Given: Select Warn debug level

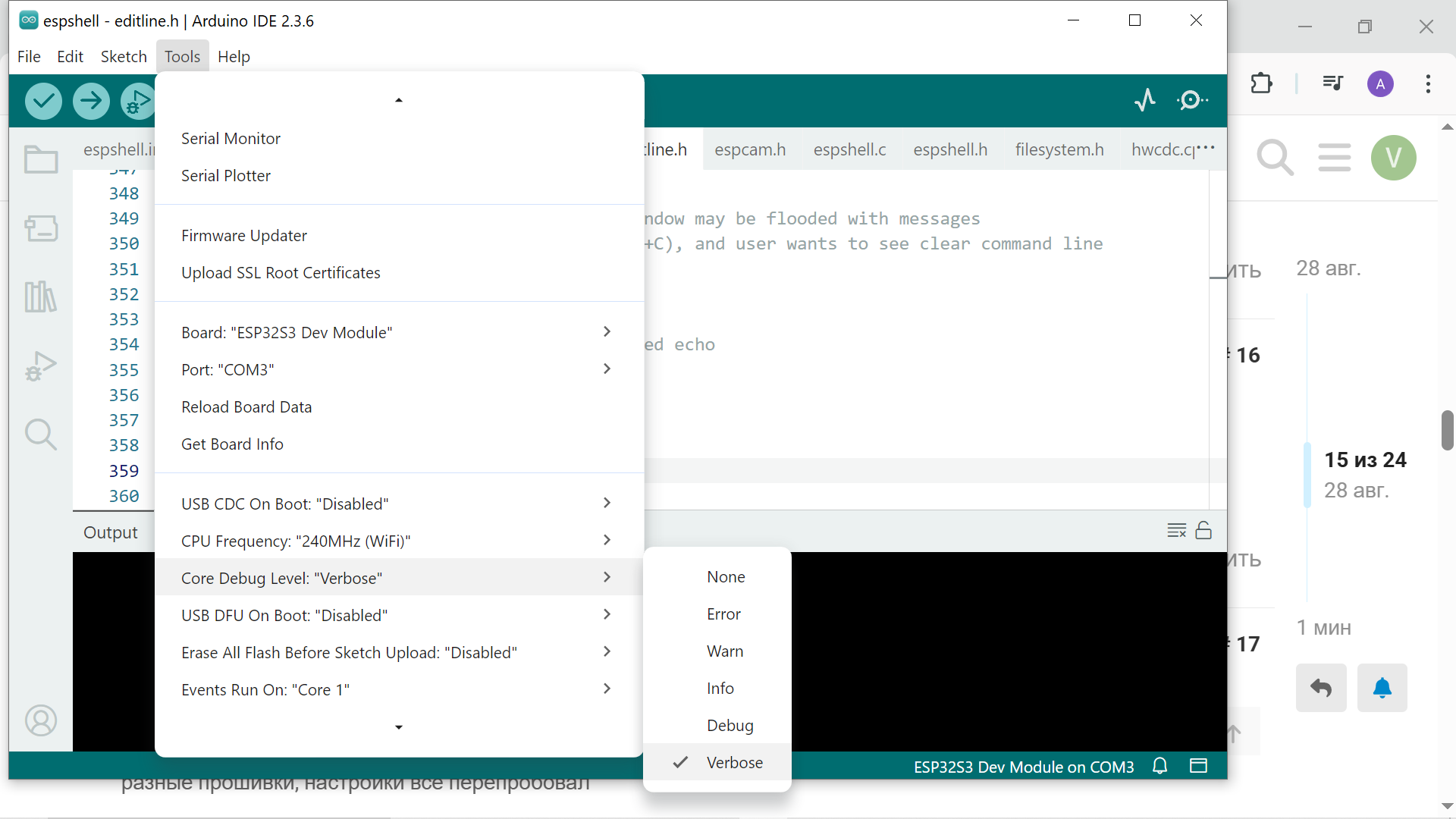Looking at the screenshot, I should [717, 651].
